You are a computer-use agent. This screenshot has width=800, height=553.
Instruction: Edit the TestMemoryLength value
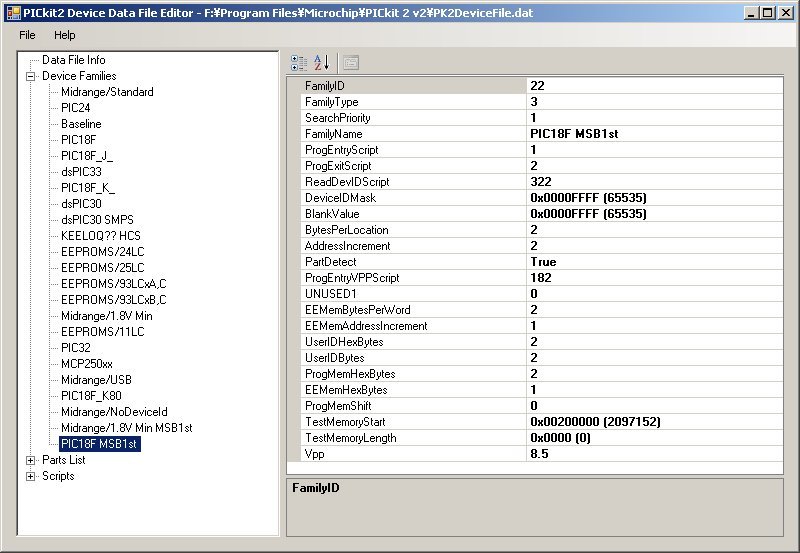point(655,438)
